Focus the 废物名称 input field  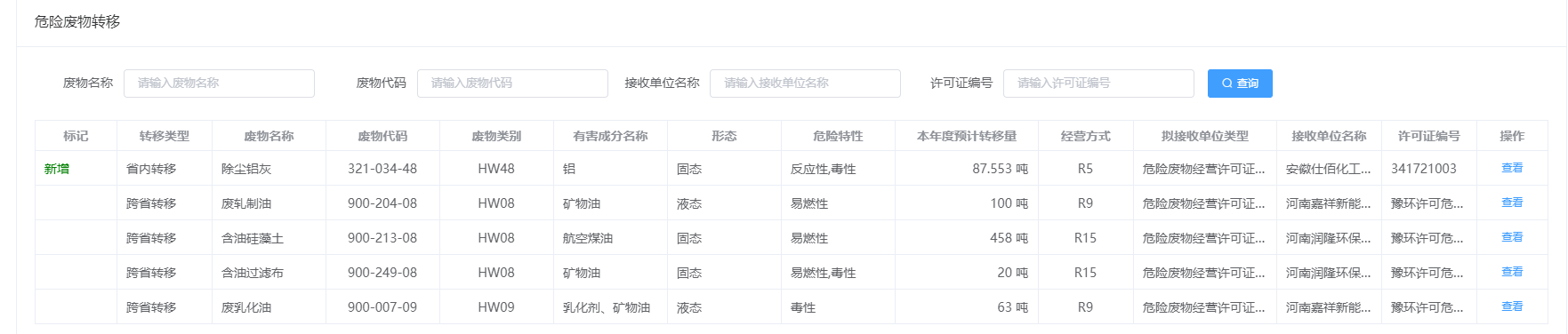(x=219, y=83)
